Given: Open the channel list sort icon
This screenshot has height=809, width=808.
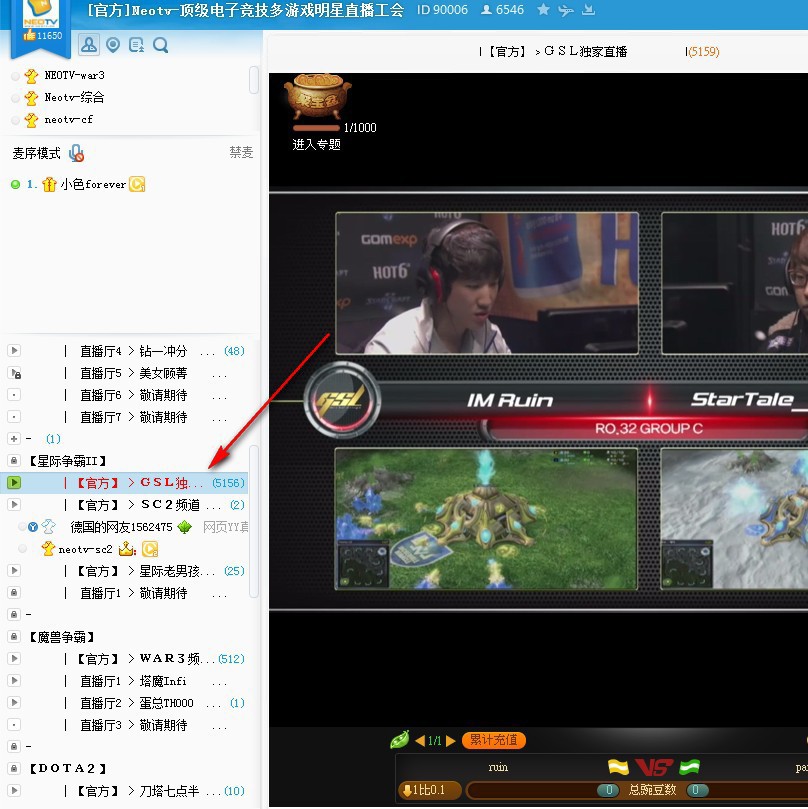Looking at the screenshot, I should pos(137,45).
